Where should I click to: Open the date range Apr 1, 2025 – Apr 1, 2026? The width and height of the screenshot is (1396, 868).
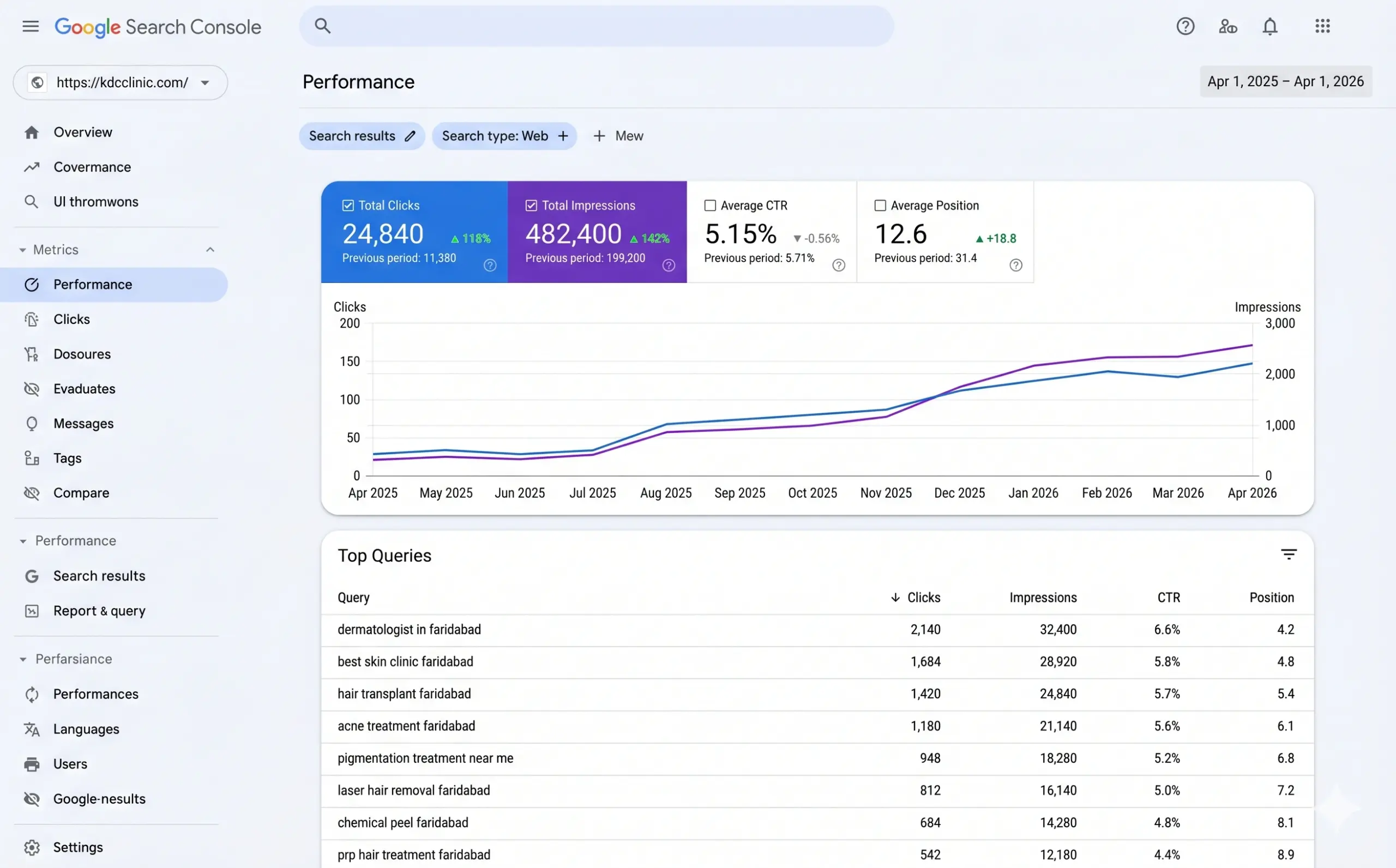pos(1286,82)
